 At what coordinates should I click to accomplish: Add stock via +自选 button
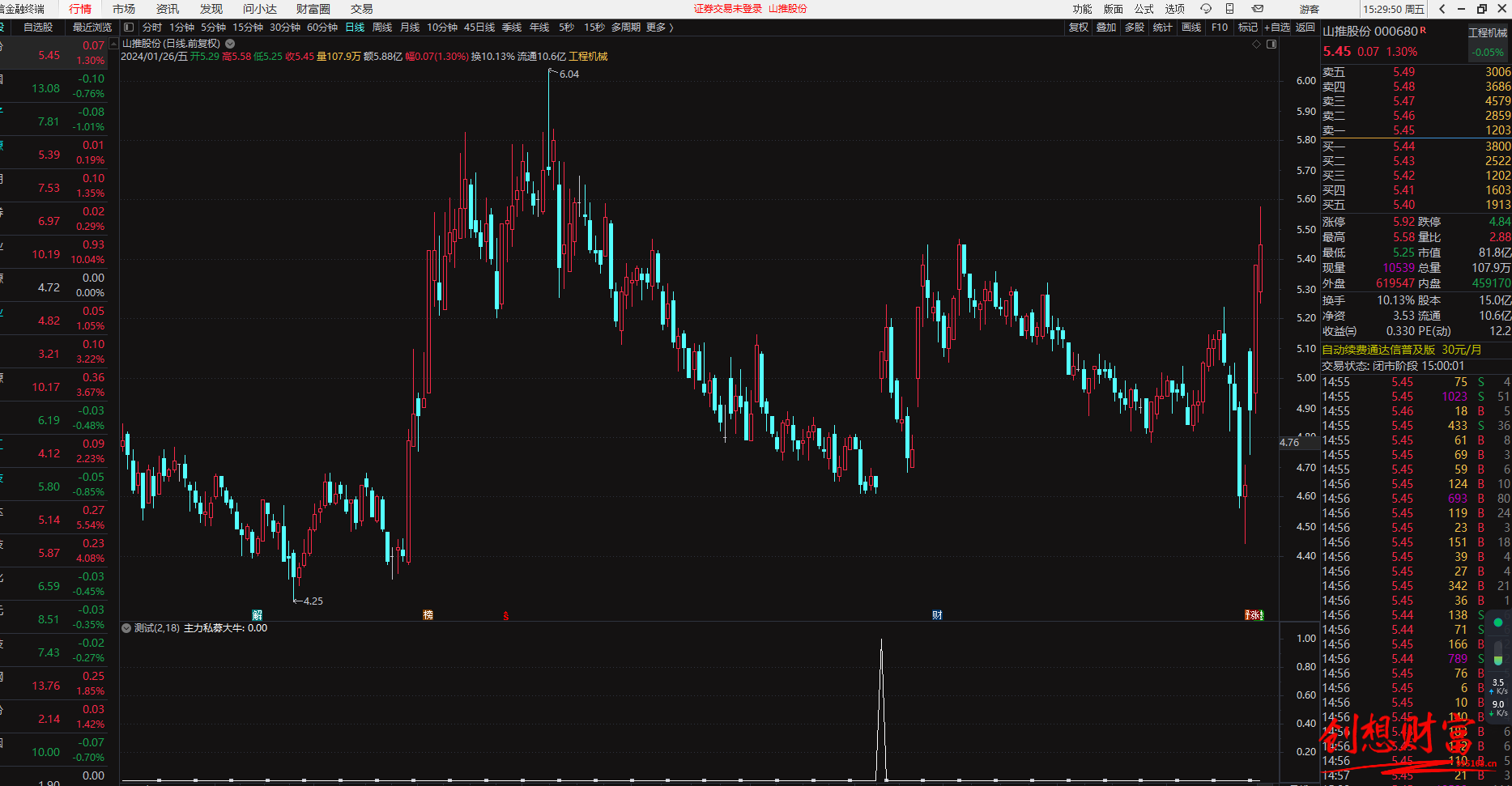(x=1277, y=28)
